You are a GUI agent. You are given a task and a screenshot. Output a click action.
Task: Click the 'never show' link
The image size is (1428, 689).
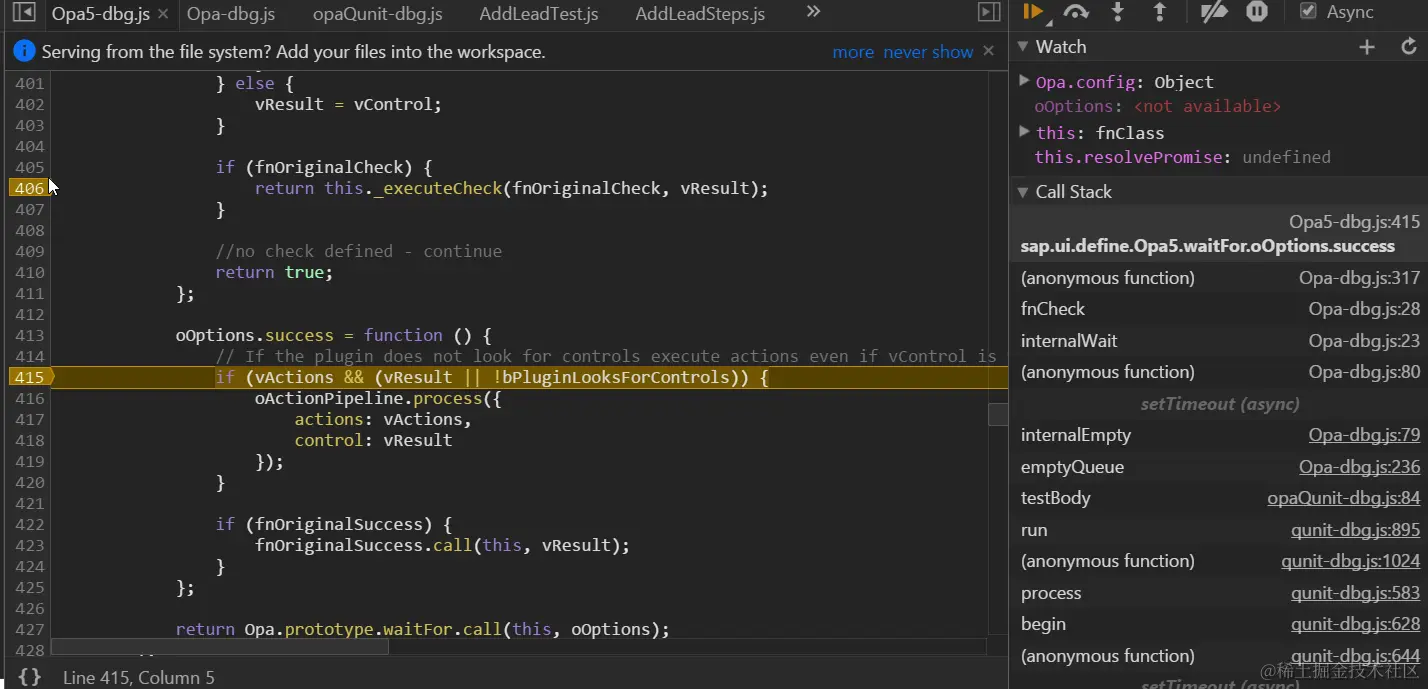point(928,52)
